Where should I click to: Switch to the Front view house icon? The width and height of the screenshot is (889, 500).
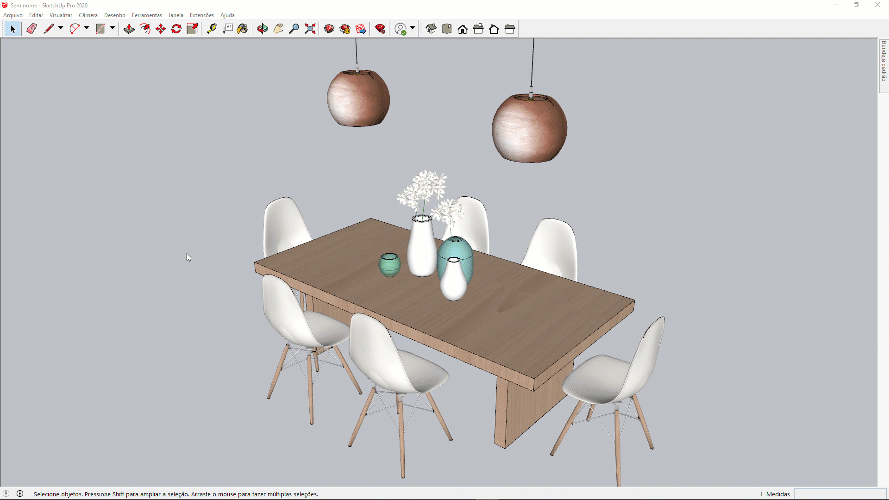pyautogui.click(x=463, y=29)
